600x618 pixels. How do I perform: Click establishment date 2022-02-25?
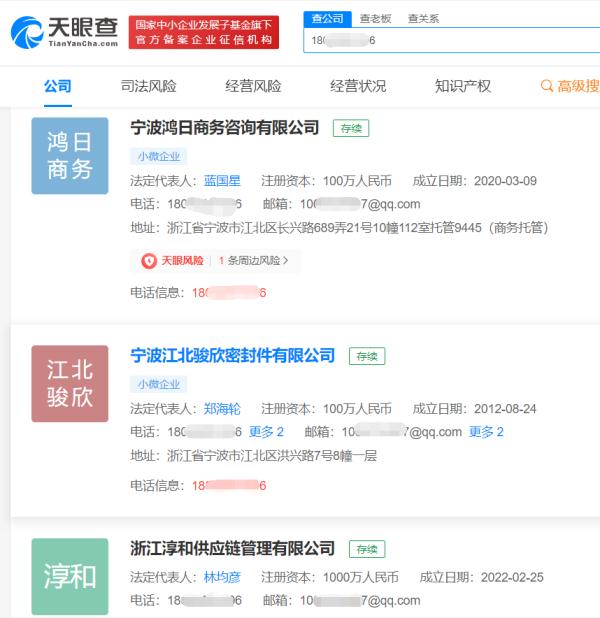coord(512,577)
